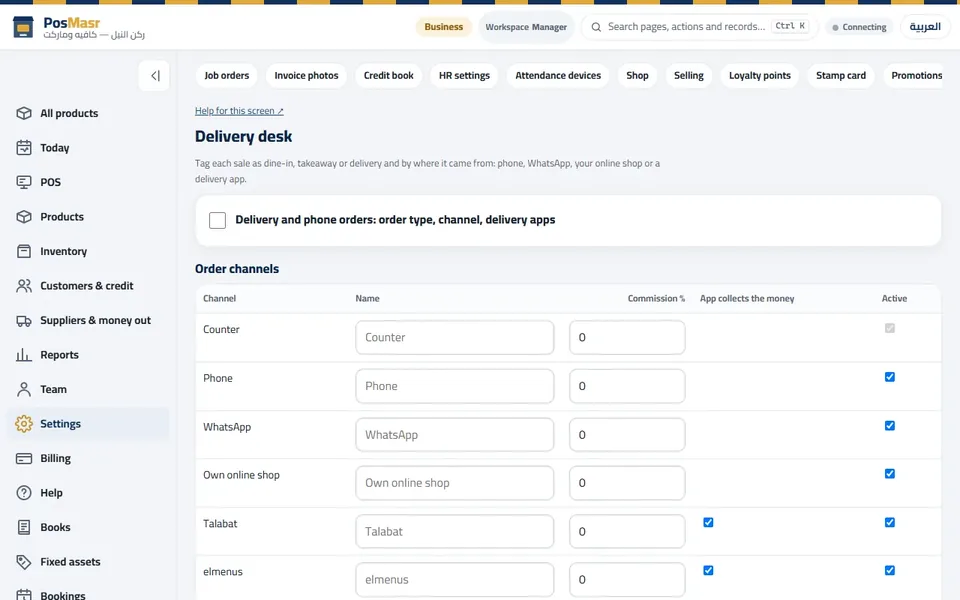
Task: Click the Team person icon
Action: click(x=24, y=389)
